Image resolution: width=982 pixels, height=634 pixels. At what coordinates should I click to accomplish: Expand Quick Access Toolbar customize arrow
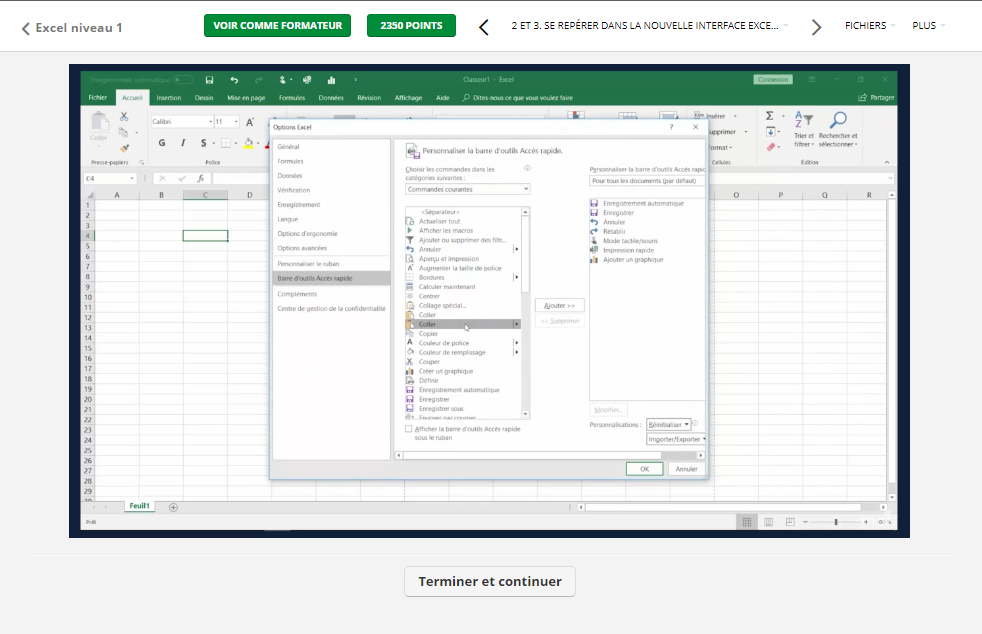coord(355,80)
